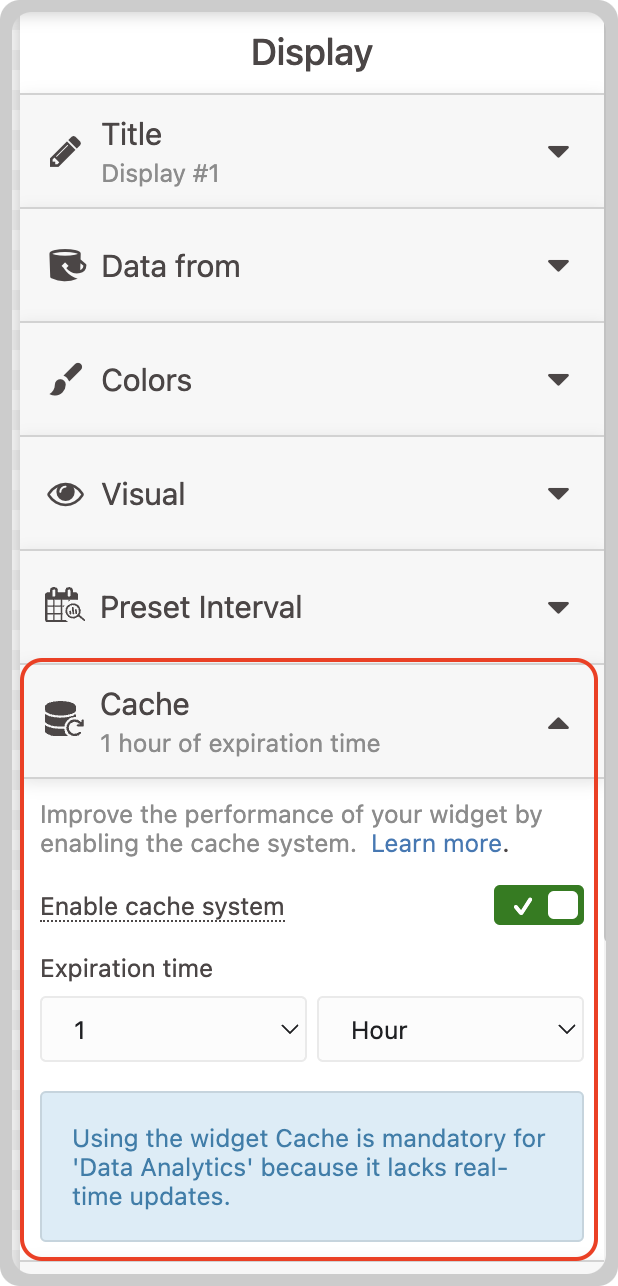This screenshot has height=1286, width=618.
Task: Open the Hour unit dropdown
Action: click(450, 1029)
